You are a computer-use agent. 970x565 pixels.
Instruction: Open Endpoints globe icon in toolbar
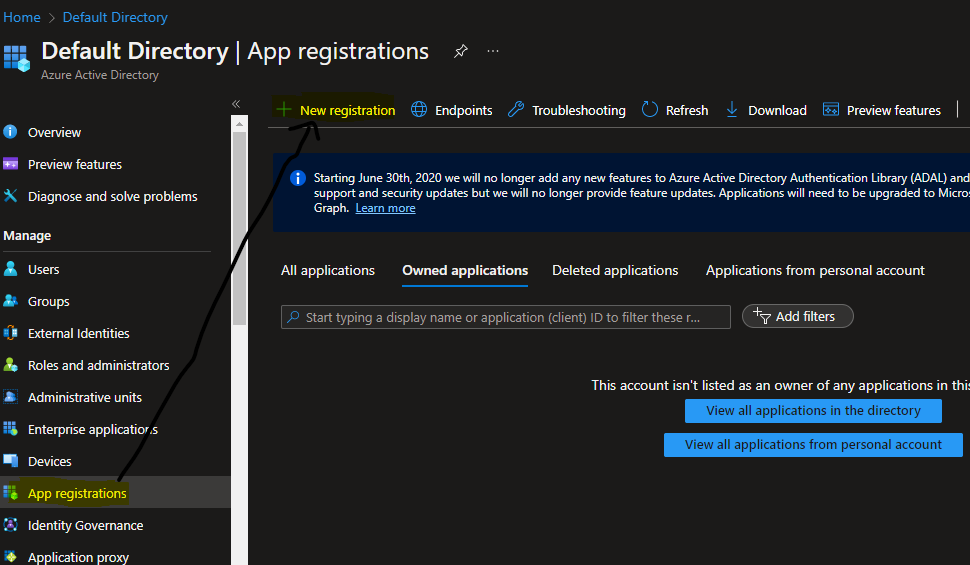pos(420,110)
